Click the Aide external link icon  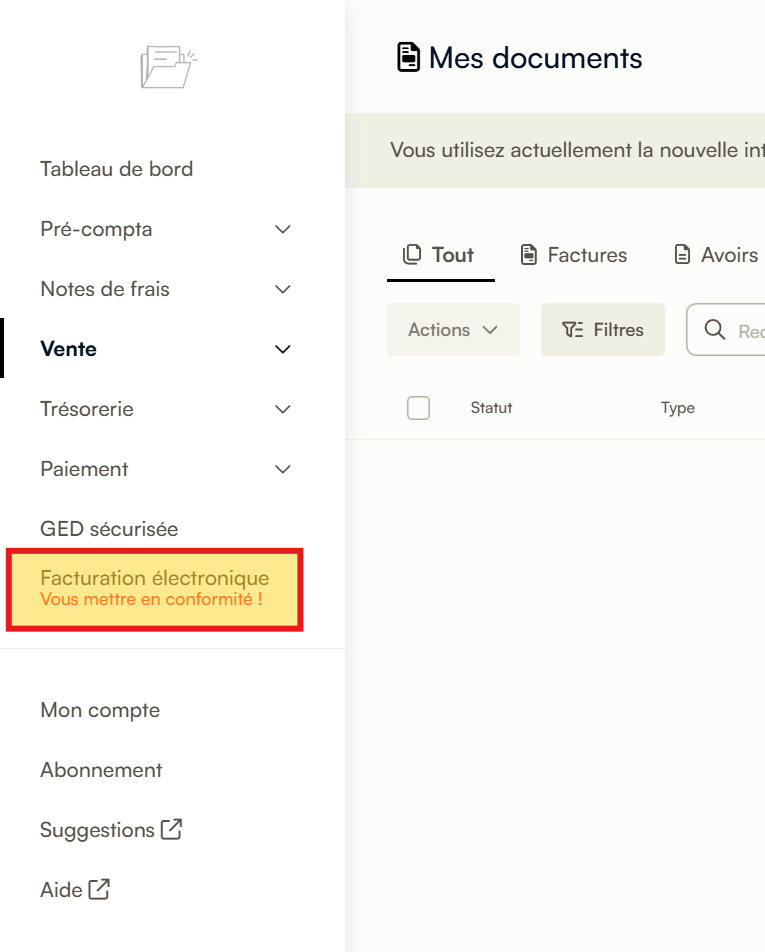tap(99, 889)
